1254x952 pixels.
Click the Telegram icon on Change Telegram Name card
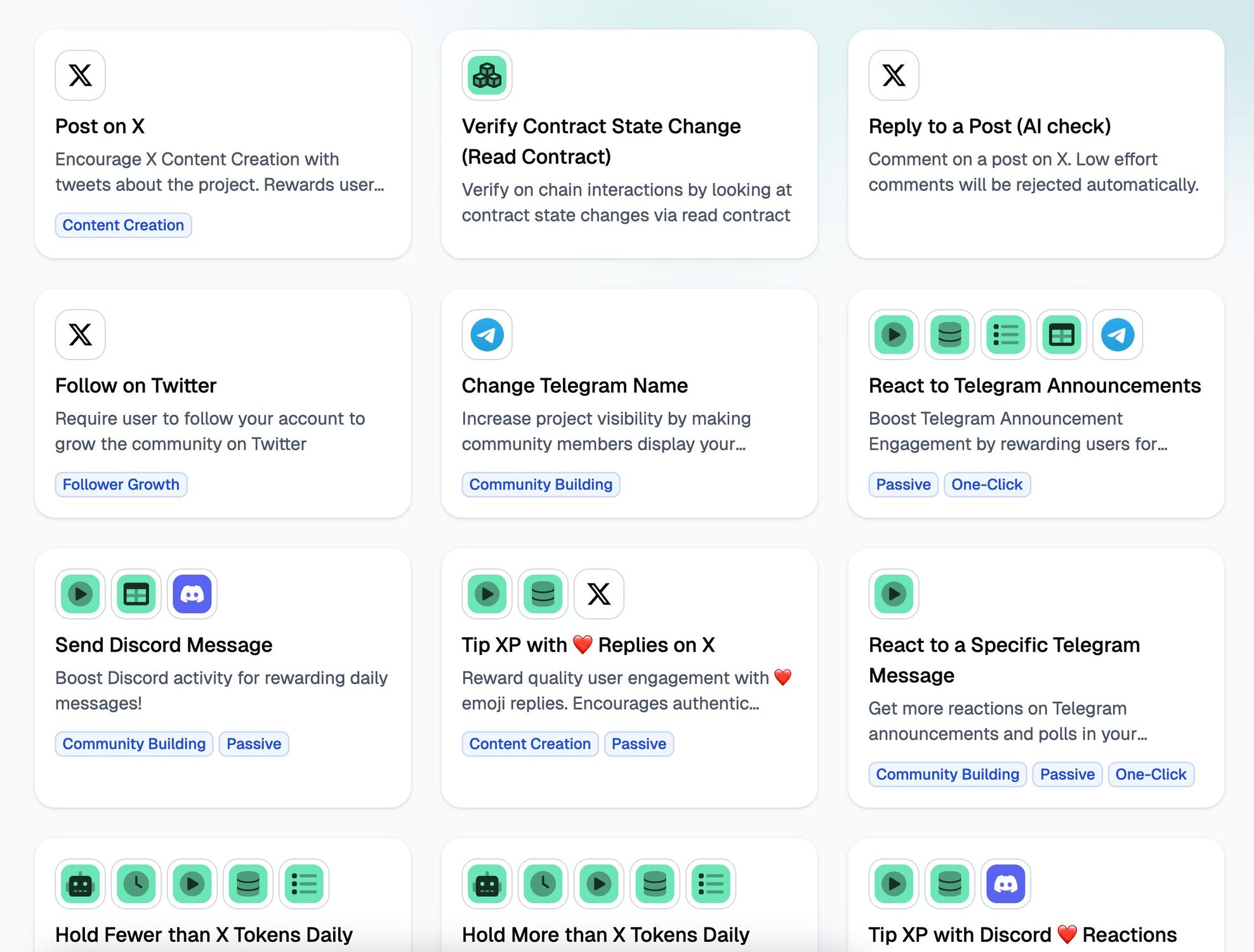pos(487,334)
